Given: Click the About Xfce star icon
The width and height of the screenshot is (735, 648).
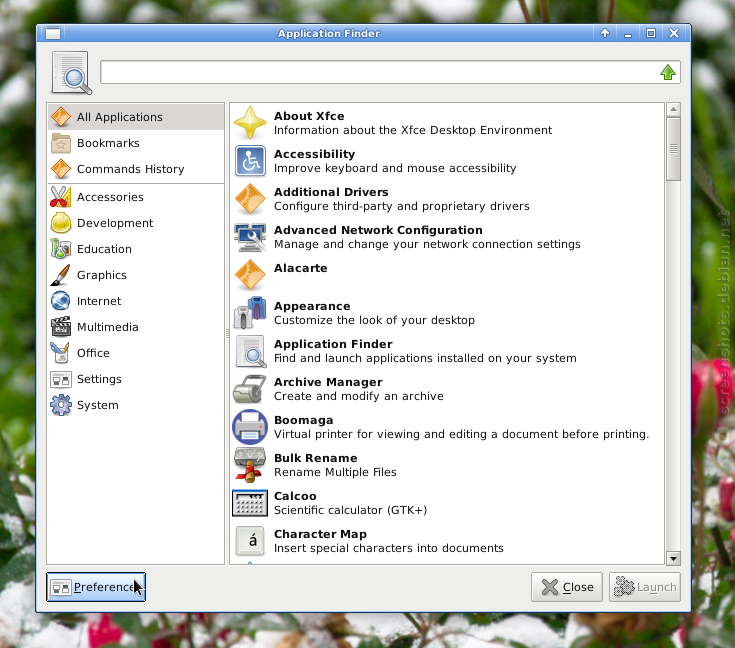Looking at the screenshot, I should point(250,123).
